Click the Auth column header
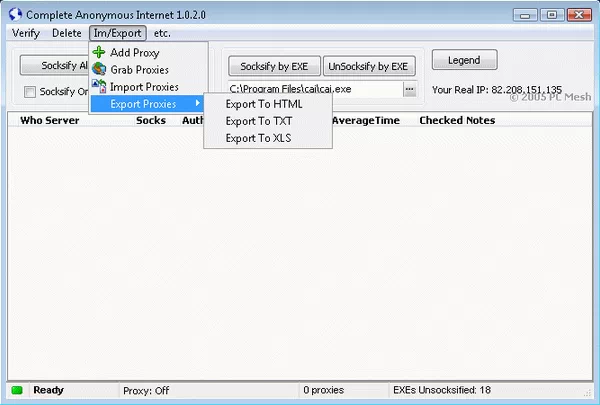This screenshot has height=405, width=600. (192, 120)
